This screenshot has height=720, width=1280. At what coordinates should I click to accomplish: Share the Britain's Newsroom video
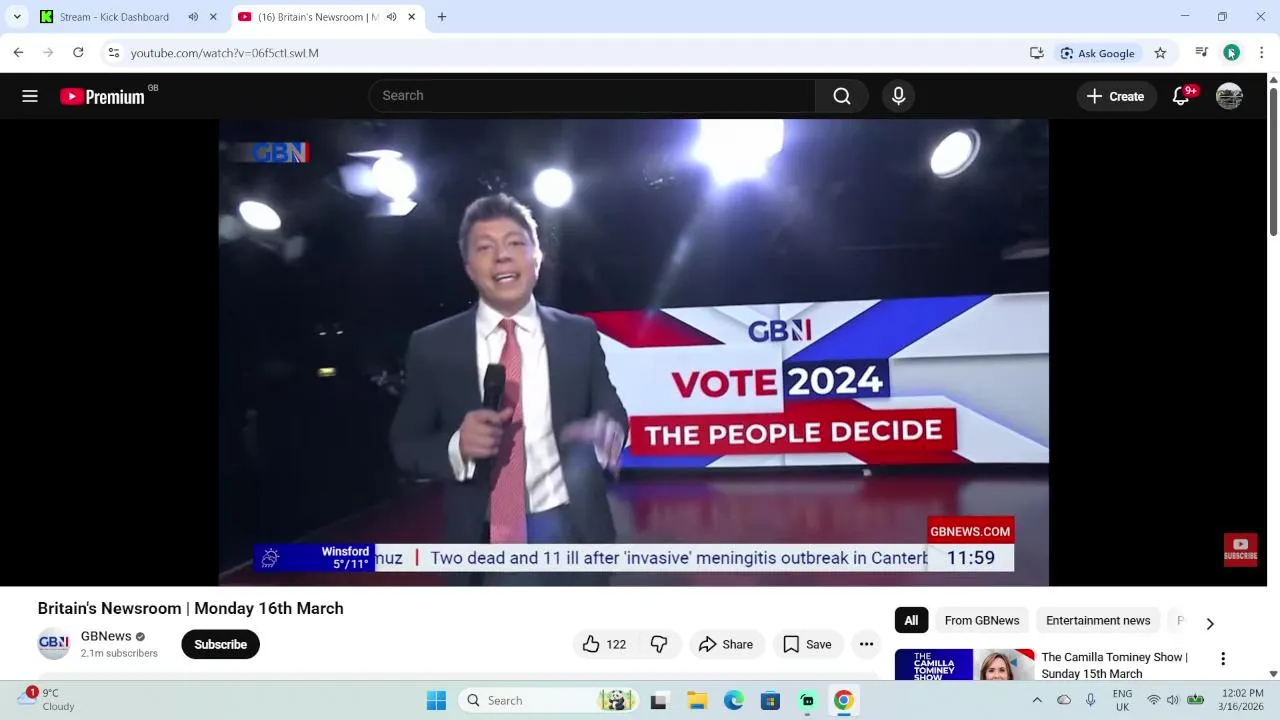pyautogui.click(x=726, y=645)
